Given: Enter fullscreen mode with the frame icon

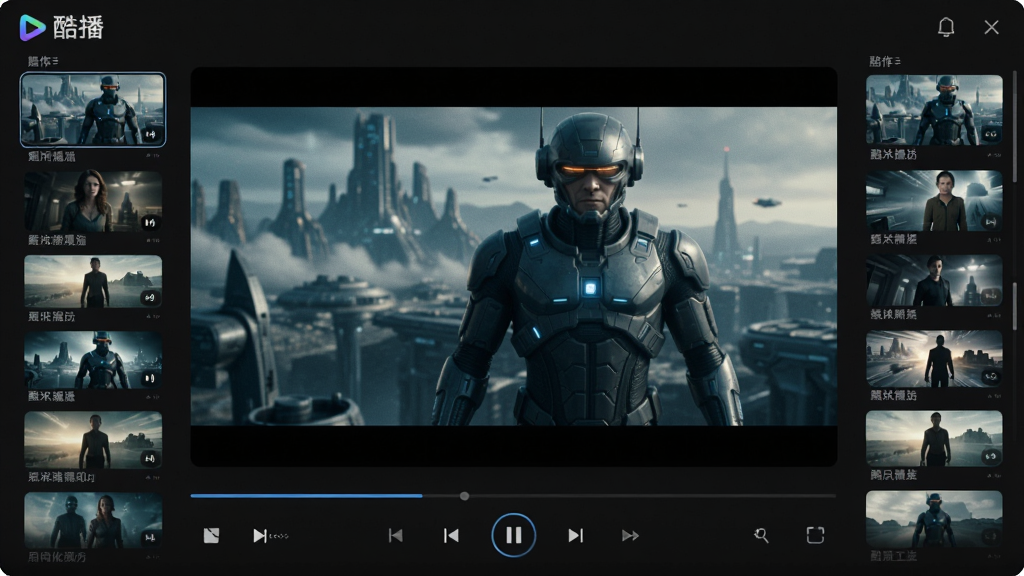Looking at the screenshot, I should [815, 536].
